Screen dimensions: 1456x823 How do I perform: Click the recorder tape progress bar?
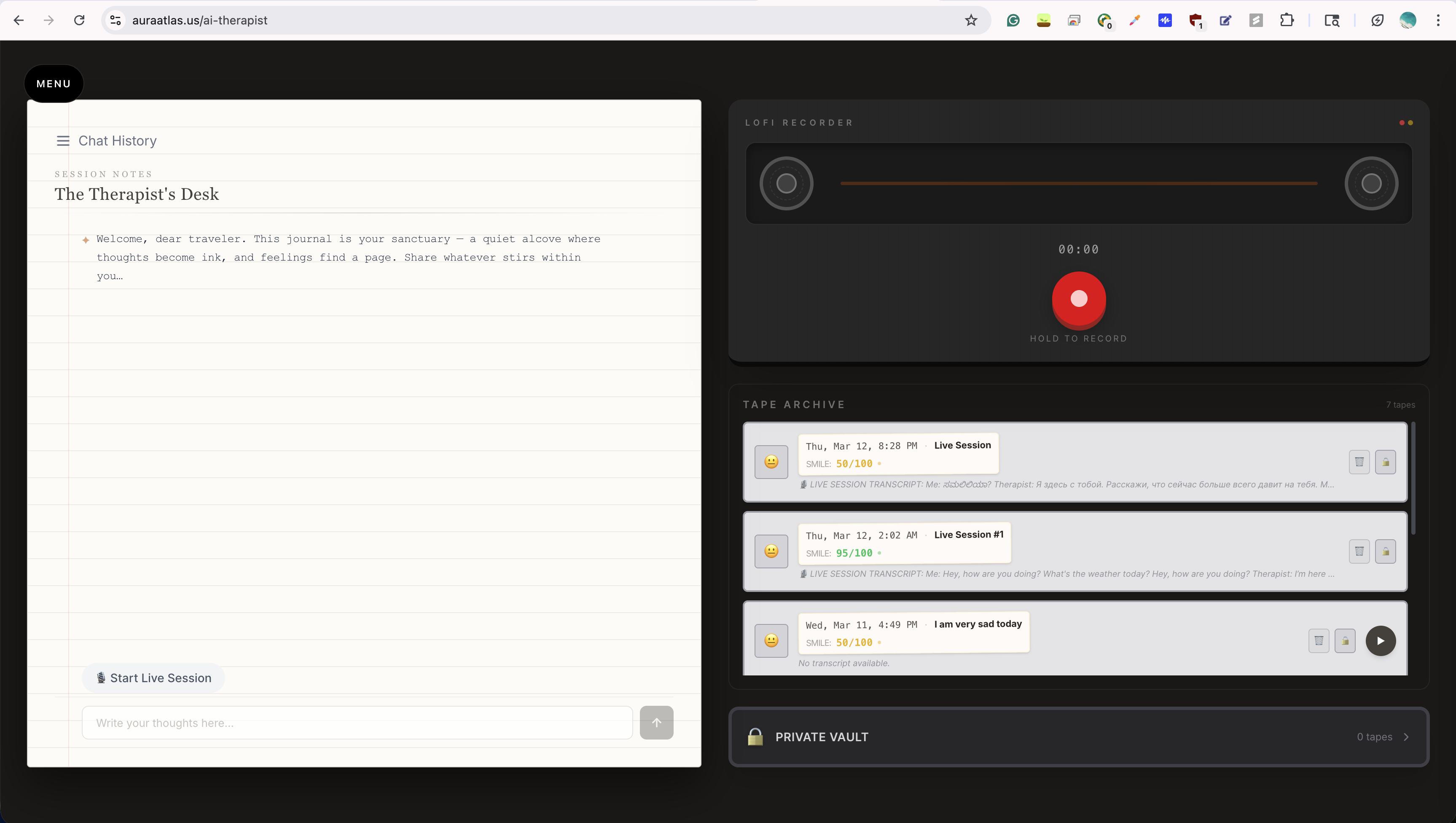pos(1078,183)
